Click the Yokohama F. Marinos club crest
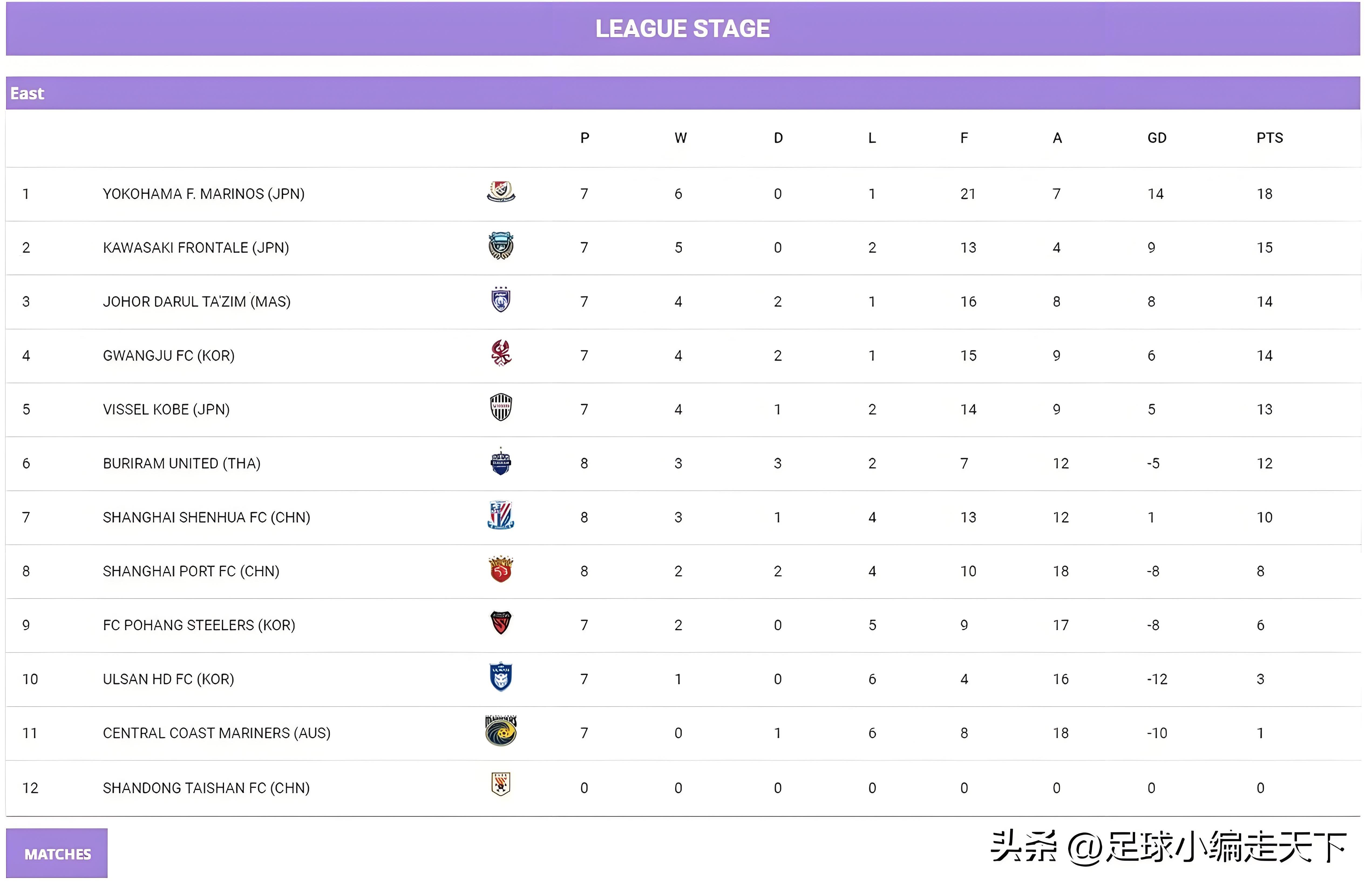Viewport: 1372px width, 889px height. (x=501, y=192)
